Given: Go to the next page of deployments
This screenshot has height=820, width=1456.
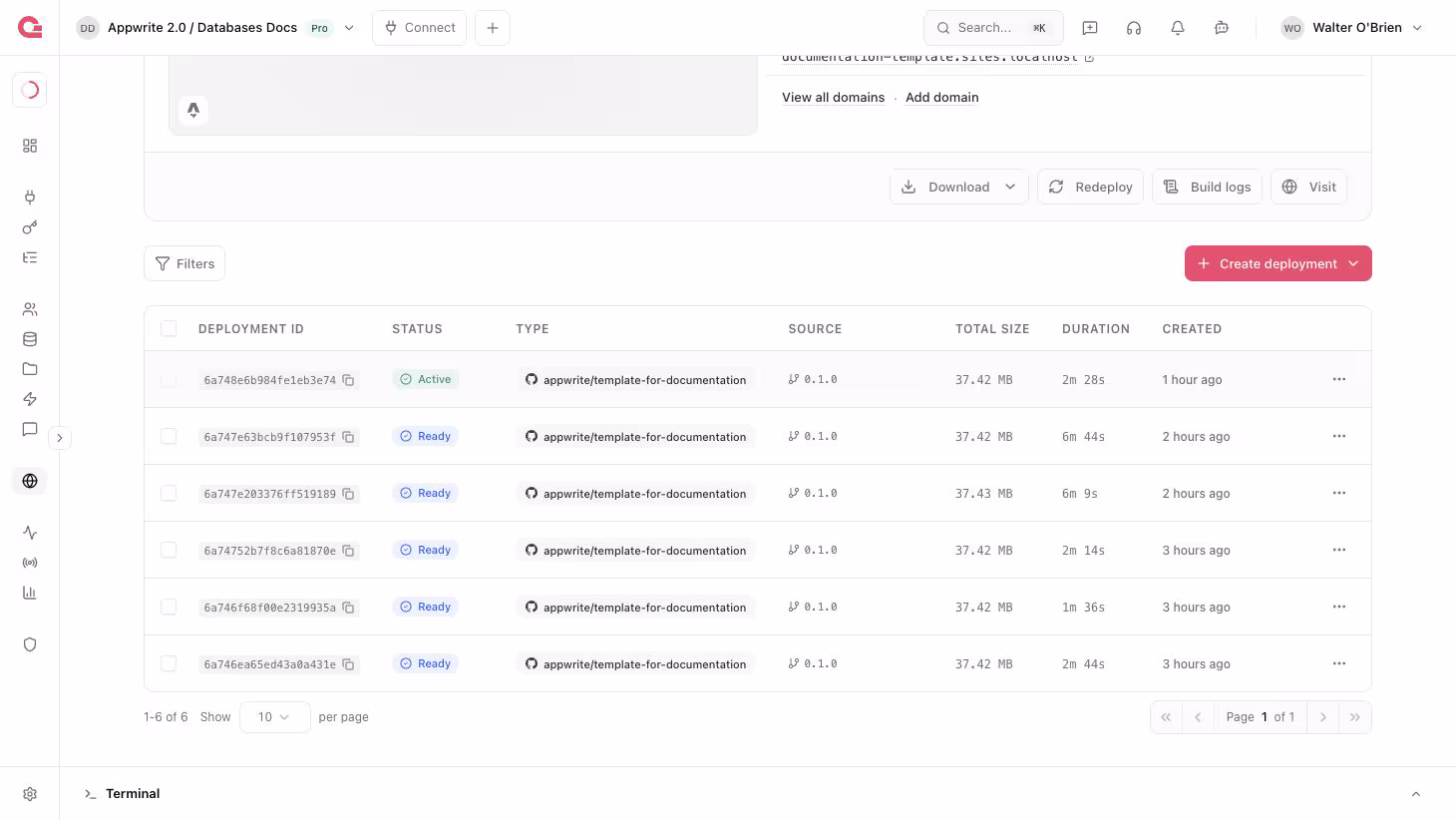Looking at the screenshot, I should (1323, 717).
